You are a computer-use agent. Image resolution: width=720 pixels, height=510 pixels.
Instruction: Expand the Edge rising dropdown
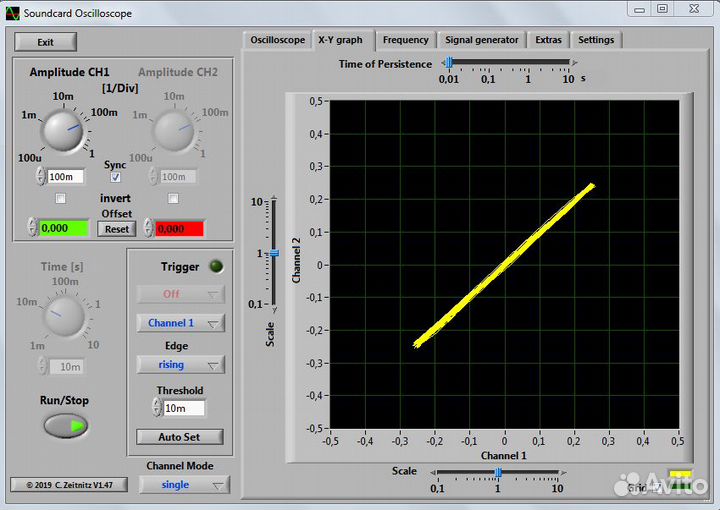pos(180,365)
